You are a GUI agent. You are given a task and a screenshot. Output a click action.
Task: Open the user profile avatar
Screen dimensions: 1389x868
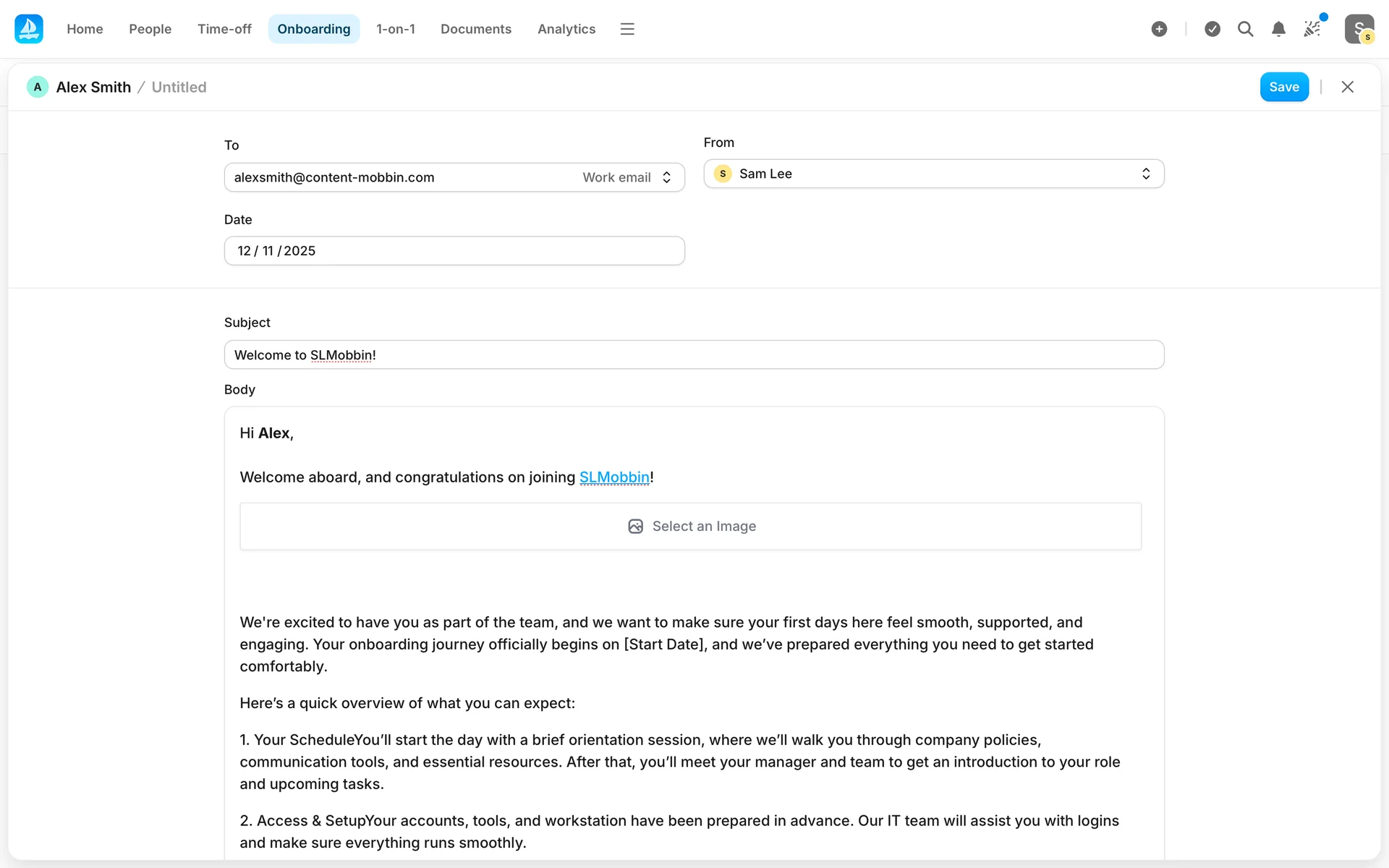click(x=1359, y=29)
